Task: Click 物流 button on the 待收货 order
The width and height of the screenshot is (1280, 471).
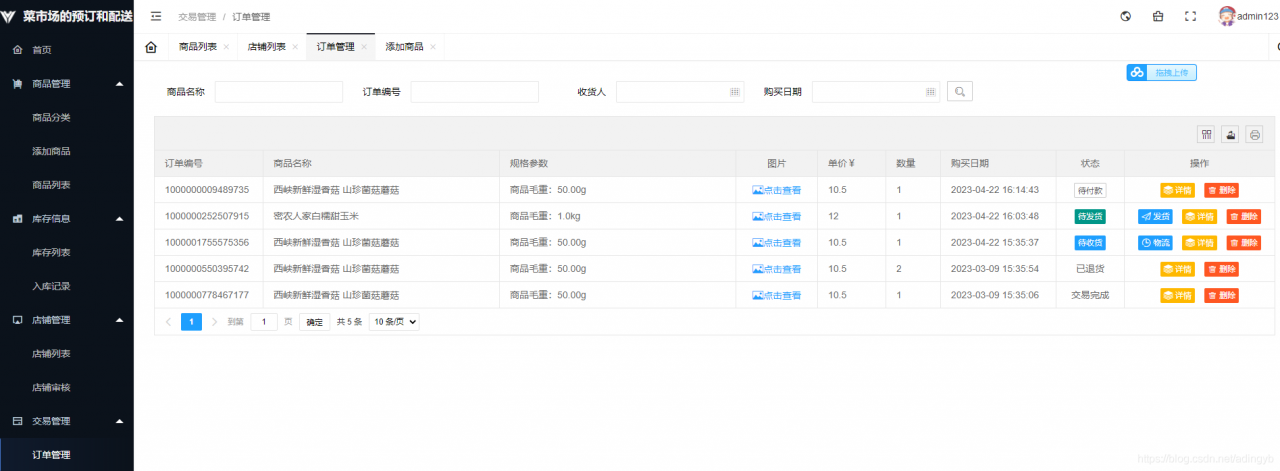Action: point(1155,242)
